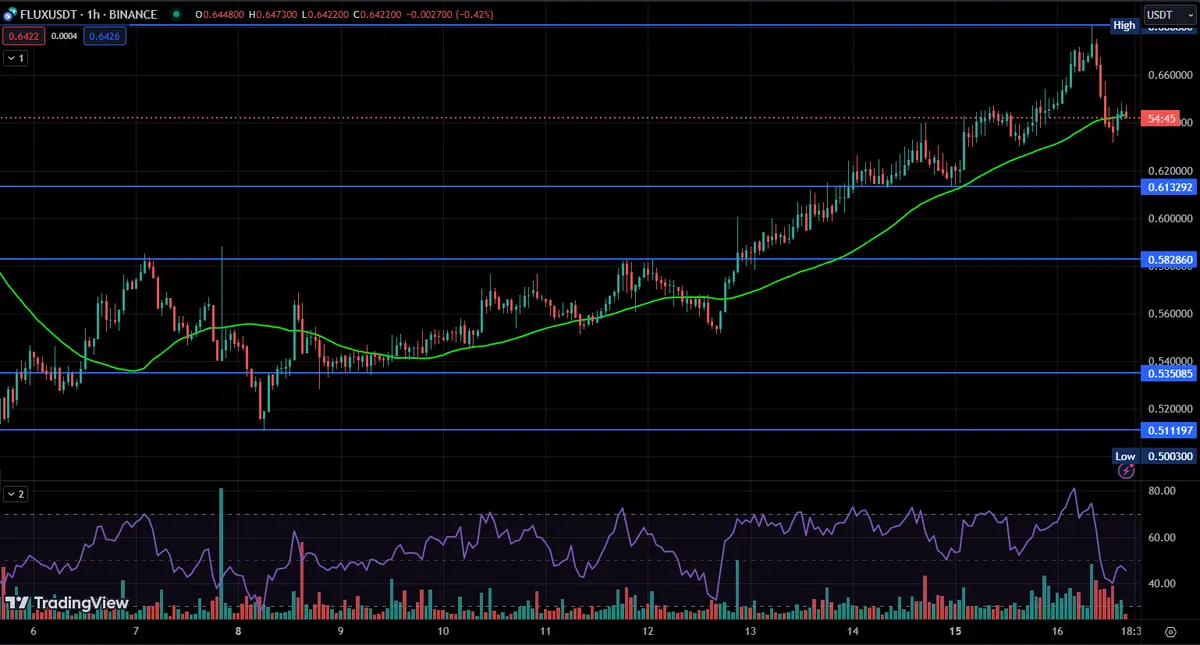
Task: Expand the collapsed pane legend labeled 2
Action: [x=16, y=494]
